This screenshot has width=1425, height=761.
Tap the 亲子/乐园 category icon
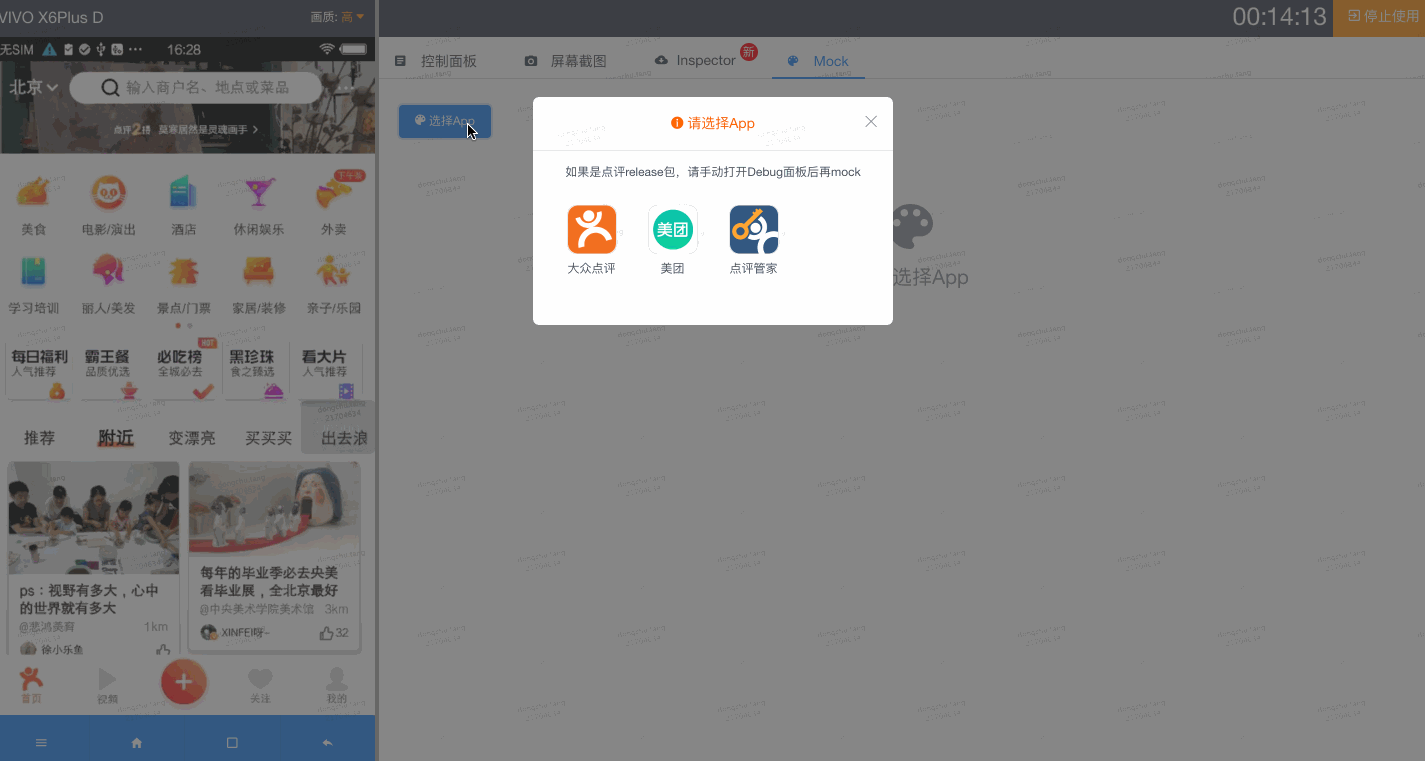coord(333,271)
